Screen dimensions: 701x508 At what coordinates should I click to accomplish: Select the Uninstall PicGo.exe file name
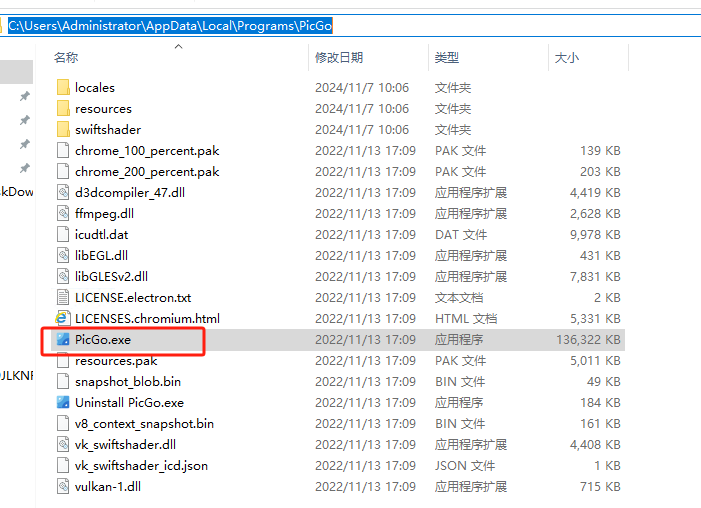tap(129, 403)
